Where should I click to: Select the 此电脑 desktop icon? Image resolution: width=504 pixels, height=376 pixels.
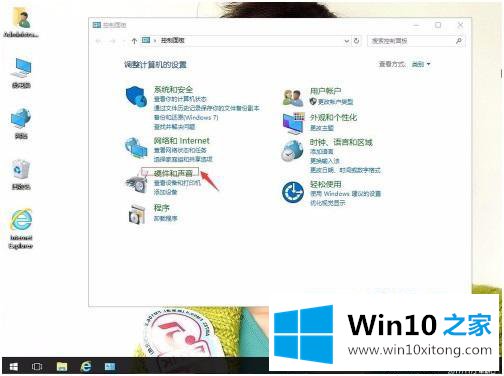click(21, 73)
